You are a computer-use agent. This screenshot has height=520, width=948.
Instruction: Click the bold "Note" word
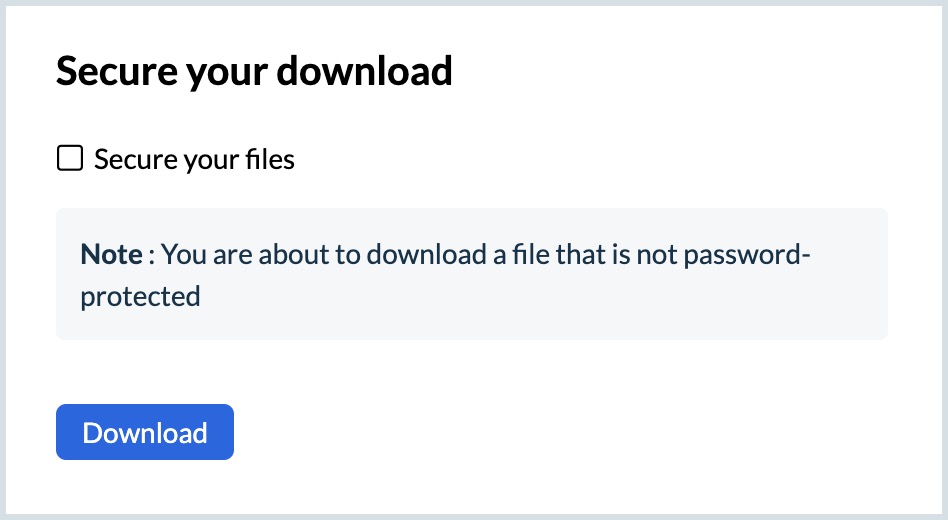tap(111, 254)
